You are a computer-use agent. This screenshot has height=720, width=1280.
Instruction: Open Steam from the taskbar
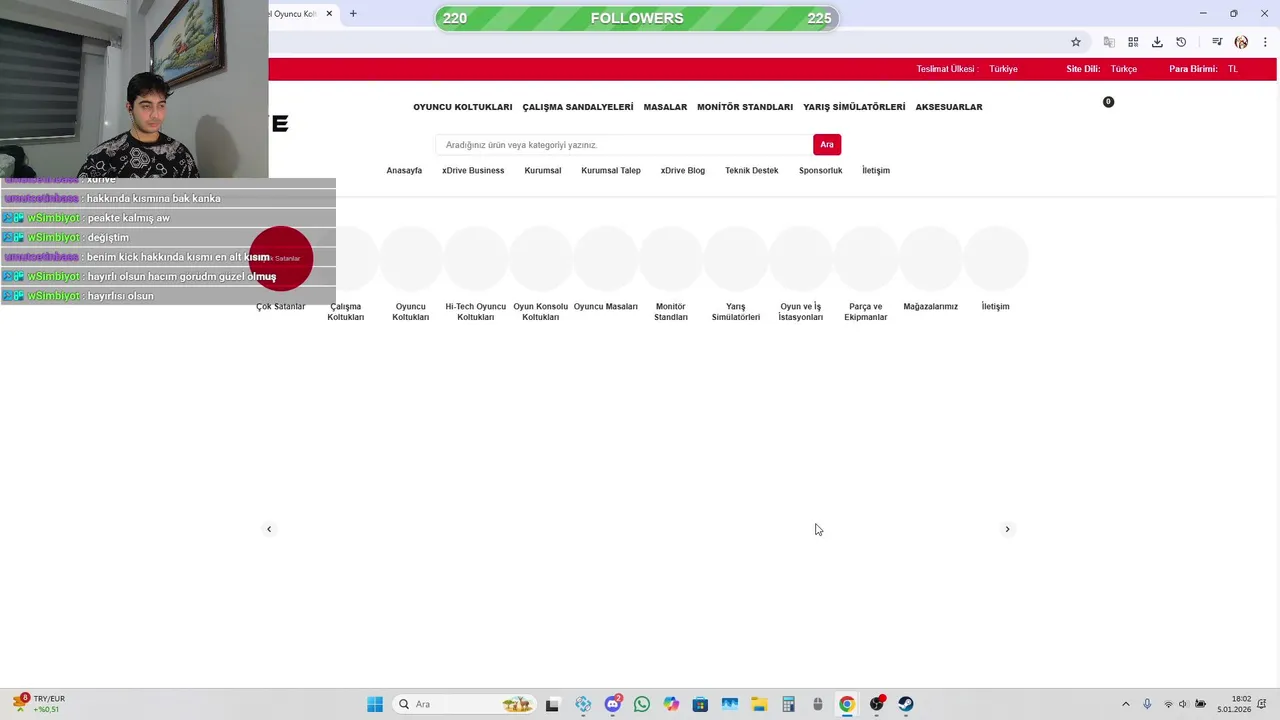pyautogui.click(x=906, y=704)
